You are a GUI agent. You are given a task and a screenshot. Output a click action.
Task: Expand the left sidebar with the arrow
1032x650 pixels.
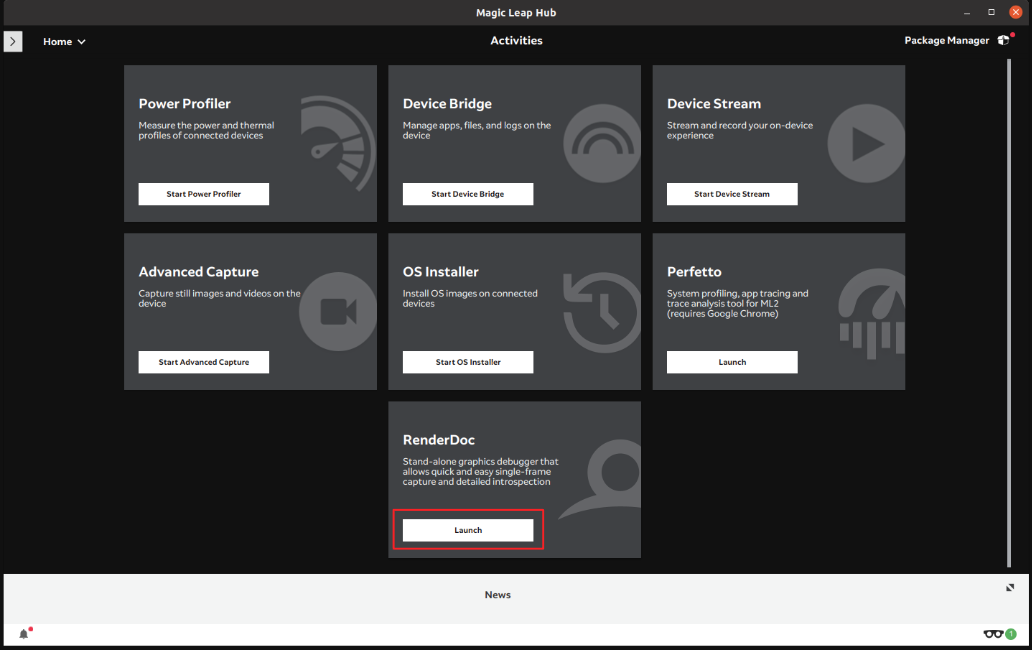point(12,41)
